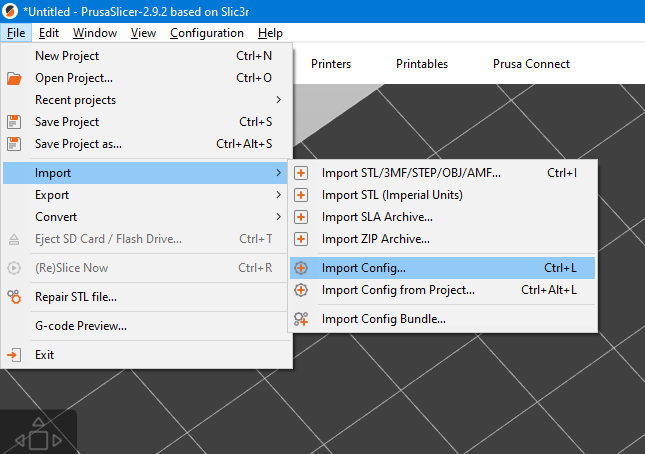Expand the Export submenu
Viewport: 645px width, 454px height.
pos(145,195)
